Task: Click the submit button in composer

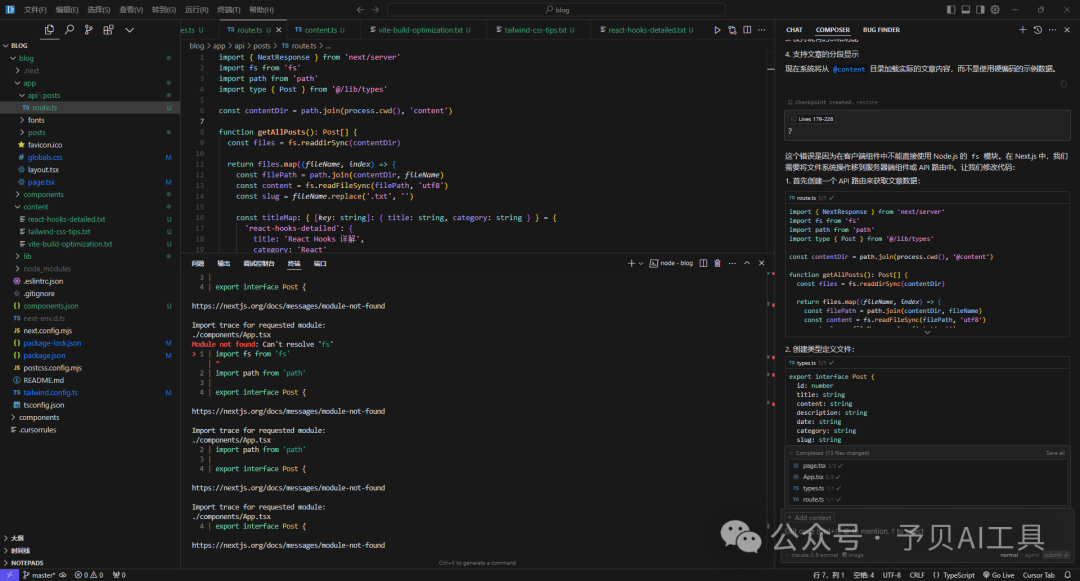Action: coord(1056,555)
